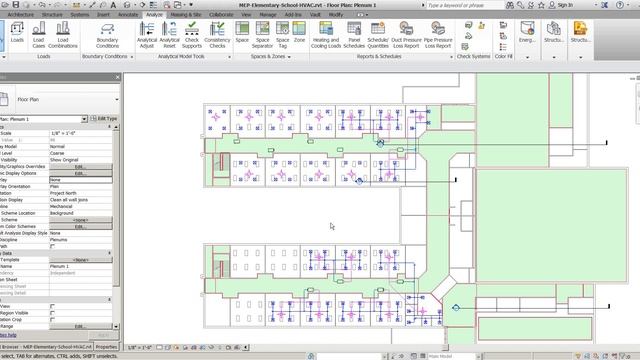
Task: Open Heating and Cooling Loads
Action: 326,35
